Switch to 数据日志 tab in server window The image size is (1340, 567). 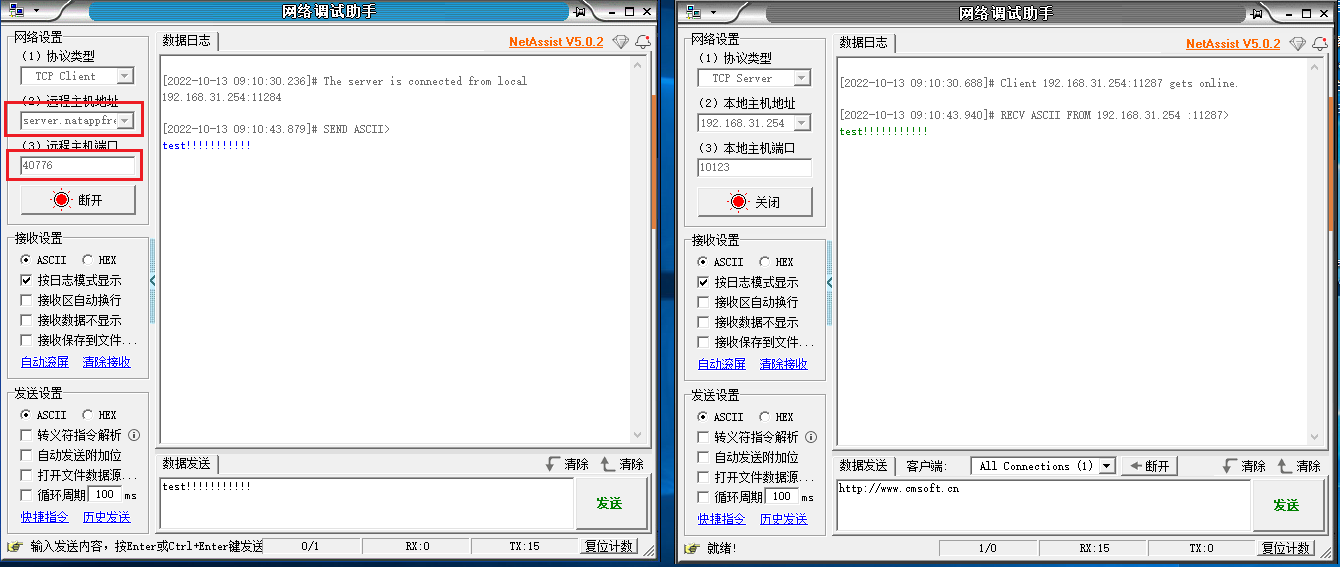[864, 43]
